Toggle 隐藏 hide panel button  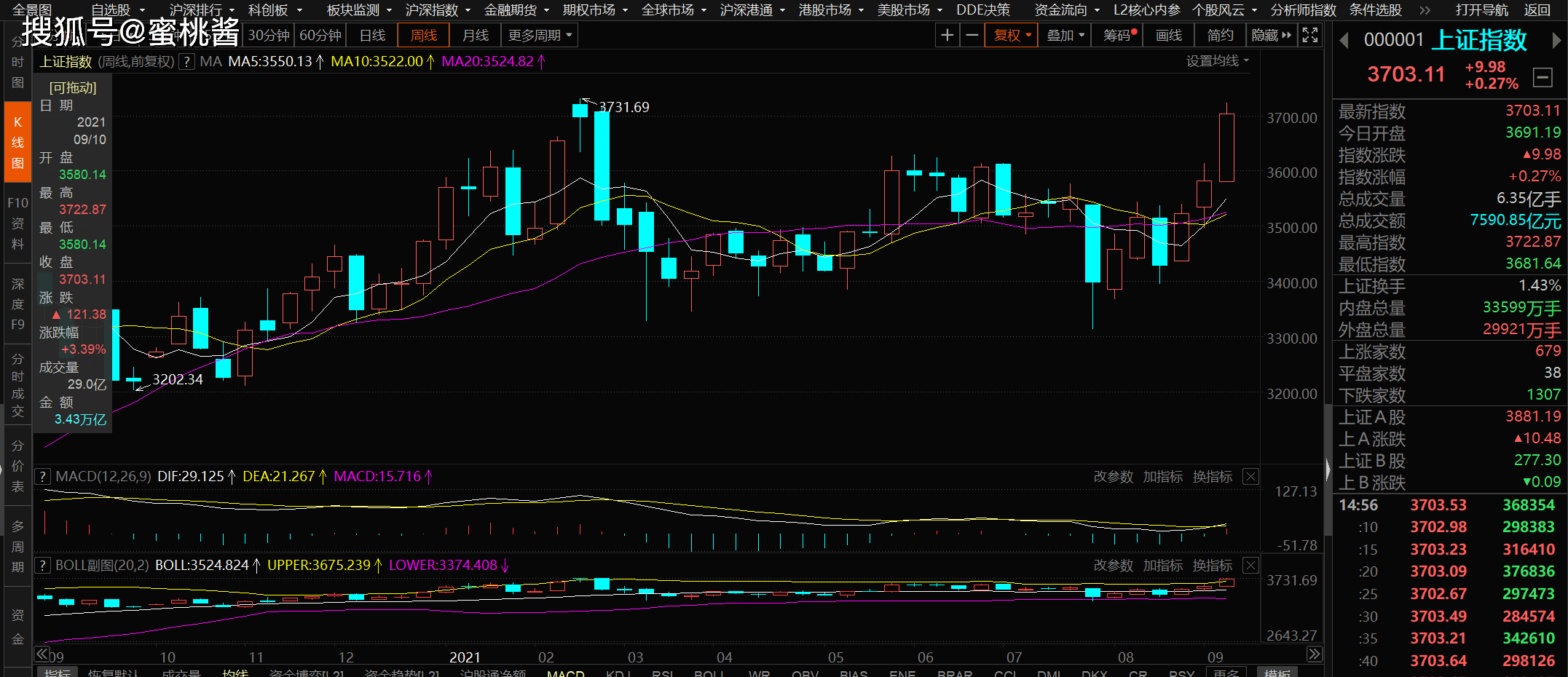[x=1271, y=35]
